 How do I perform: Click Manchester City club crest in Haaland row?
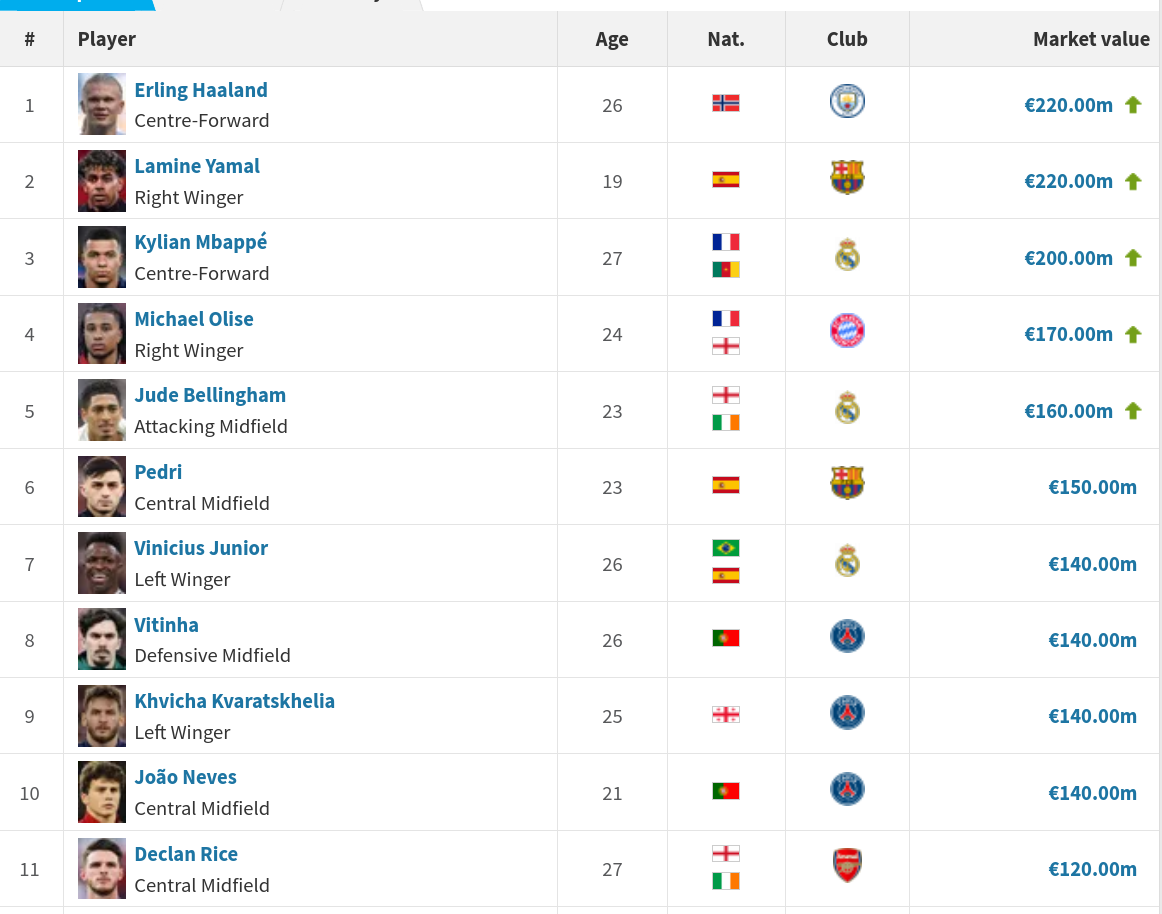click(x=847, y=102)
